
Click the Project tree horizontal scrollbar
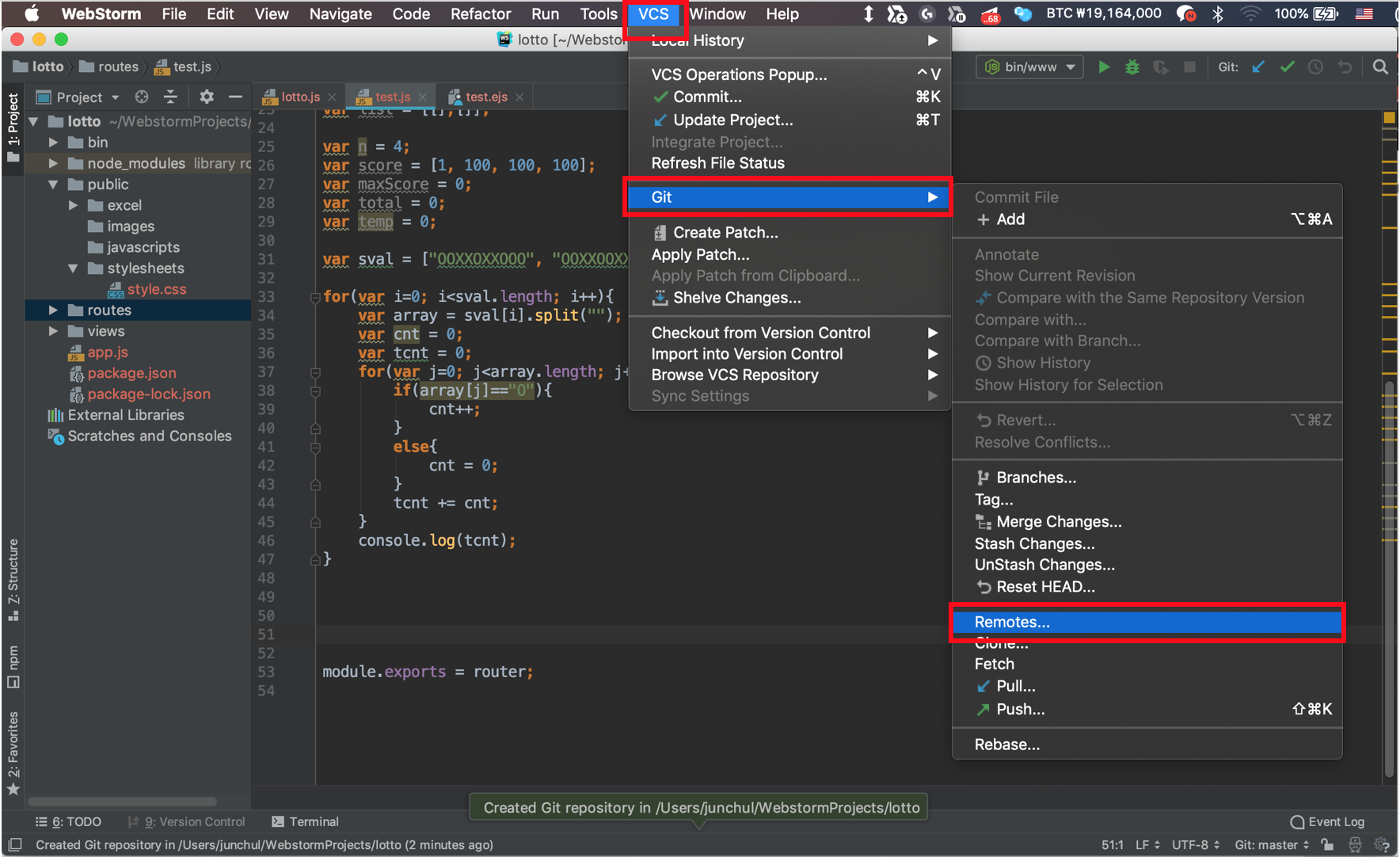(123, 801)
